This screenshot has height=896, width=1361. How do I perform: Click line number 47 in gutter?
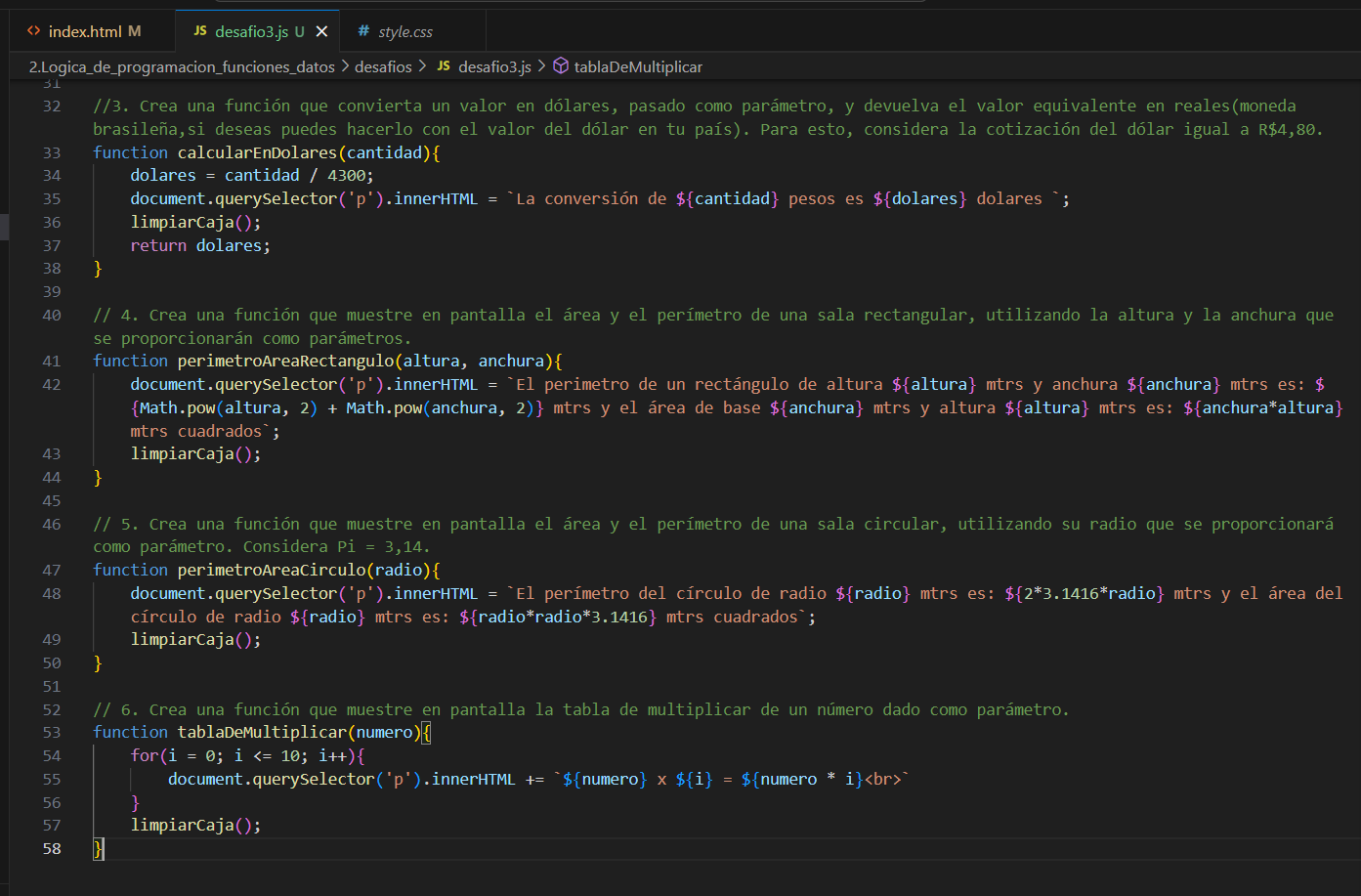click(52, 570)
